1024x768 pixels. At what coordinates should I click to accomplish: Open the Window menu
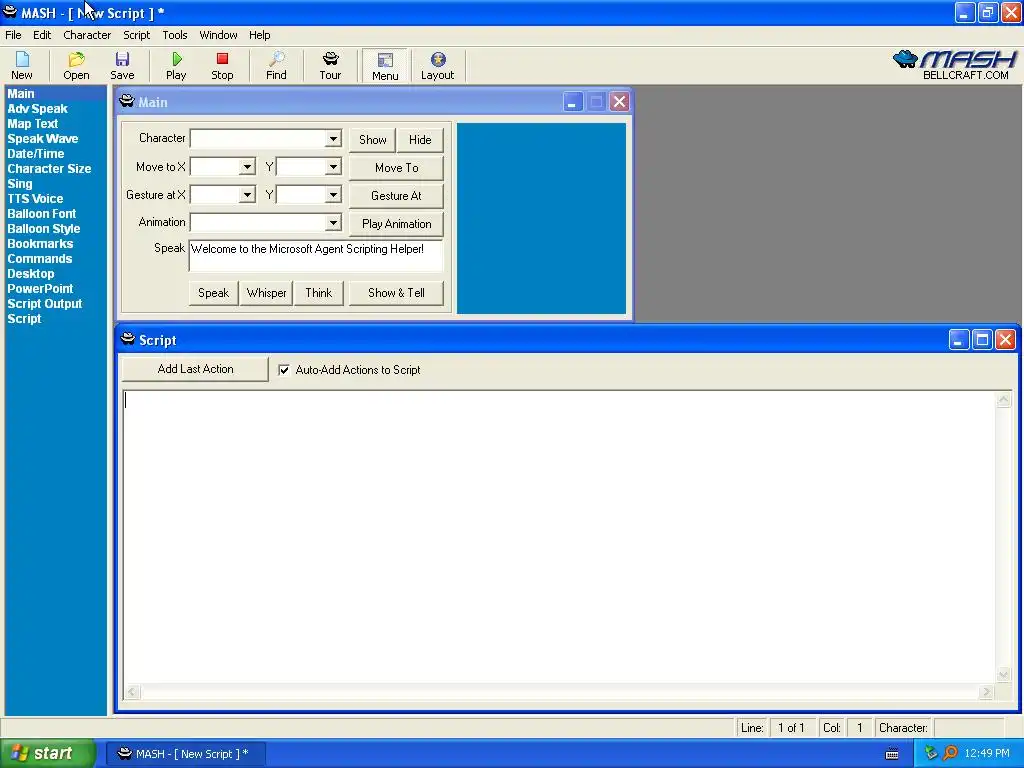[218, 35]
